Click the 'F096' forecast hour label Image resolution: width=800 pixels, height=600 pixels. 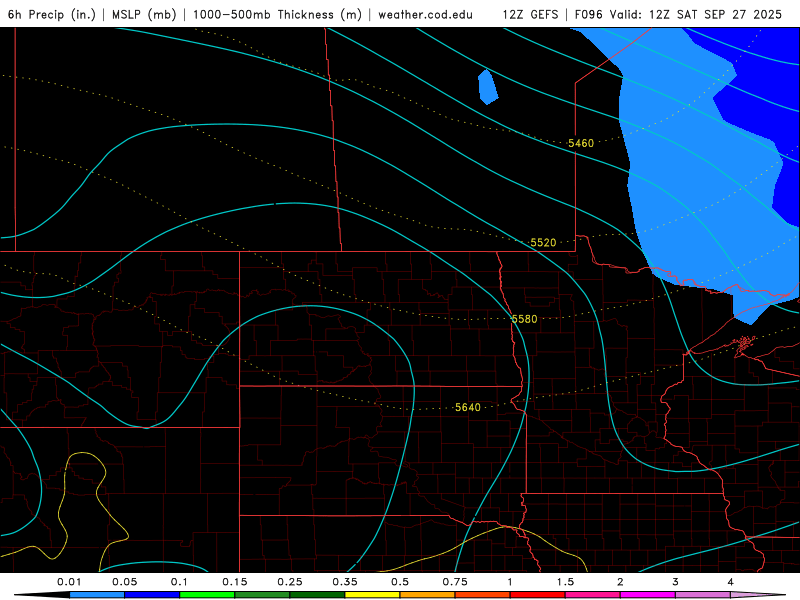pos(591,15)
